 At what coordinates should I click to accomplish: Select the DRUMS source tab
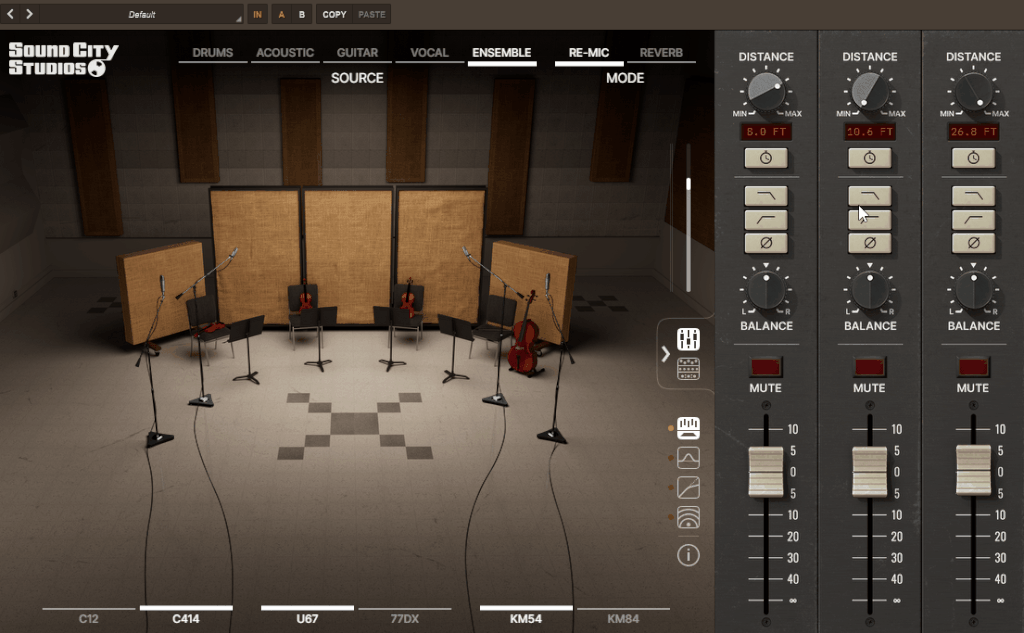pos(212,53)
